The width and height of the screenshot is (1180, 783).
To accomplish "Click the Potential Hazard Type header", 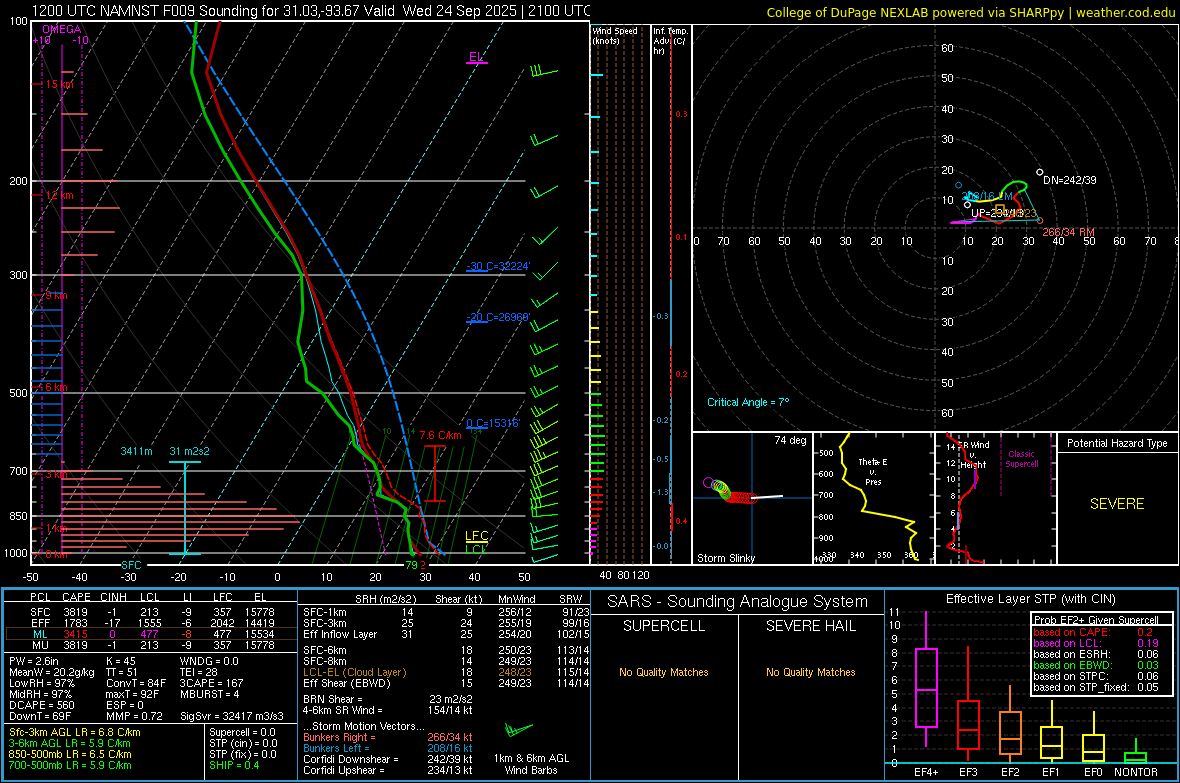I will click(1117, 443).
